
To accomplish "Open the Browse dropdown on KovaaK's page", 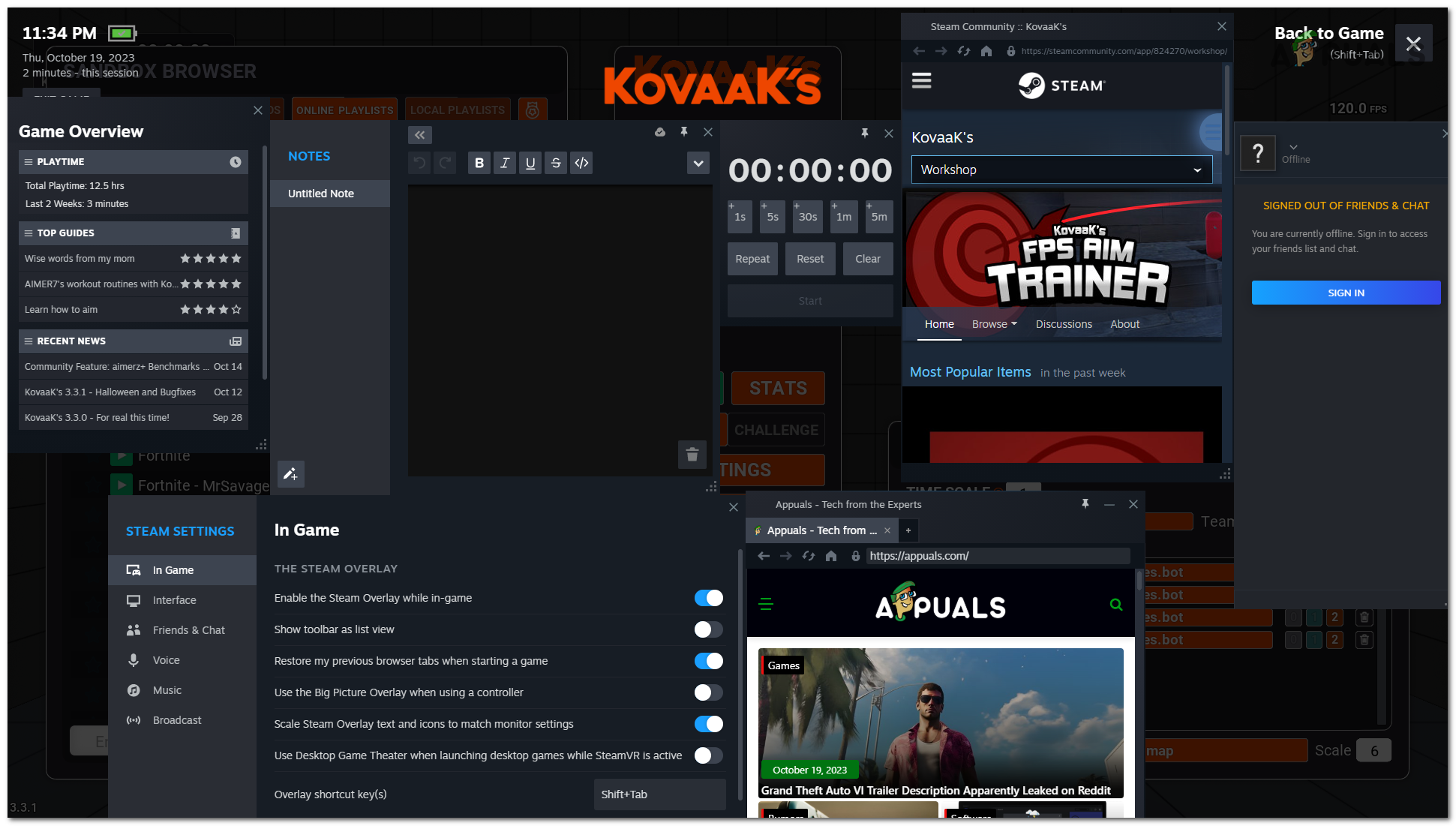I will [x=993, y=324].
